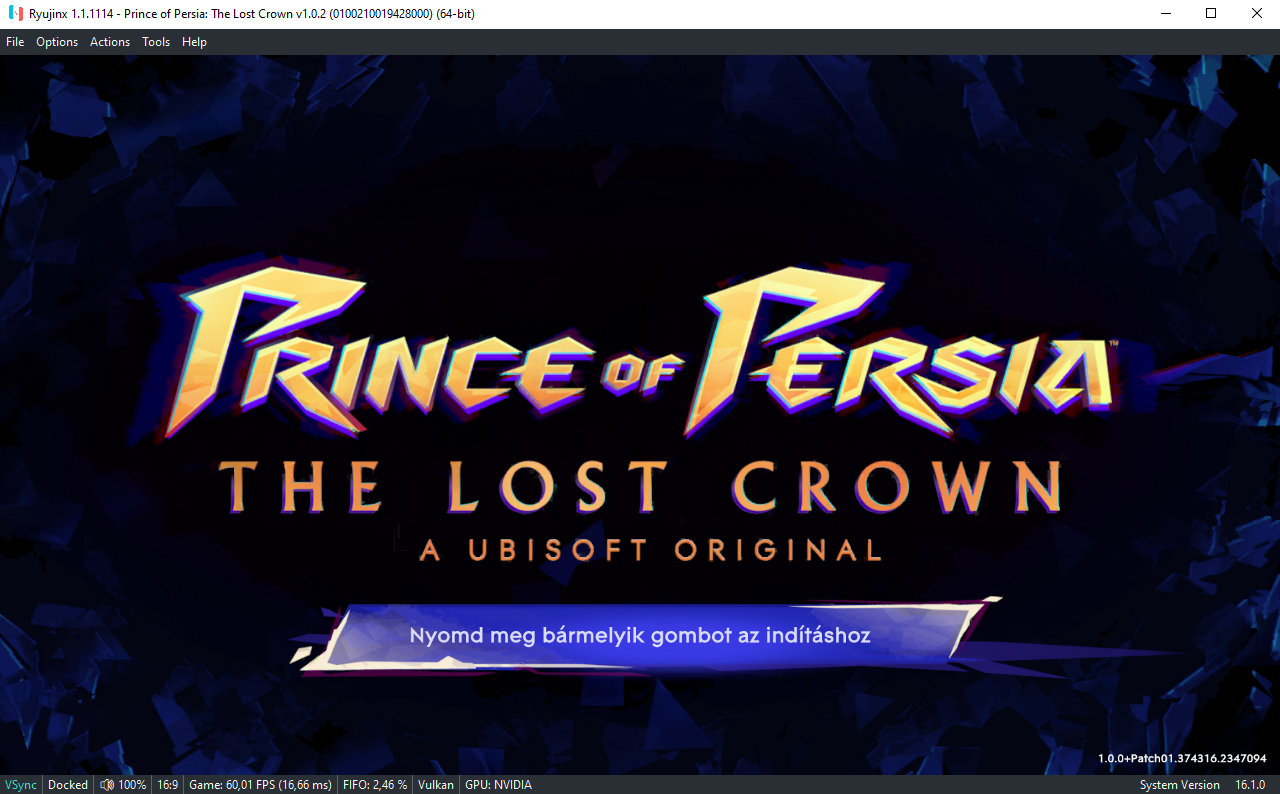Open the Actions menu
This screenshot has height=794, width=1280.
pyautogui.click(x=110, y=42)
